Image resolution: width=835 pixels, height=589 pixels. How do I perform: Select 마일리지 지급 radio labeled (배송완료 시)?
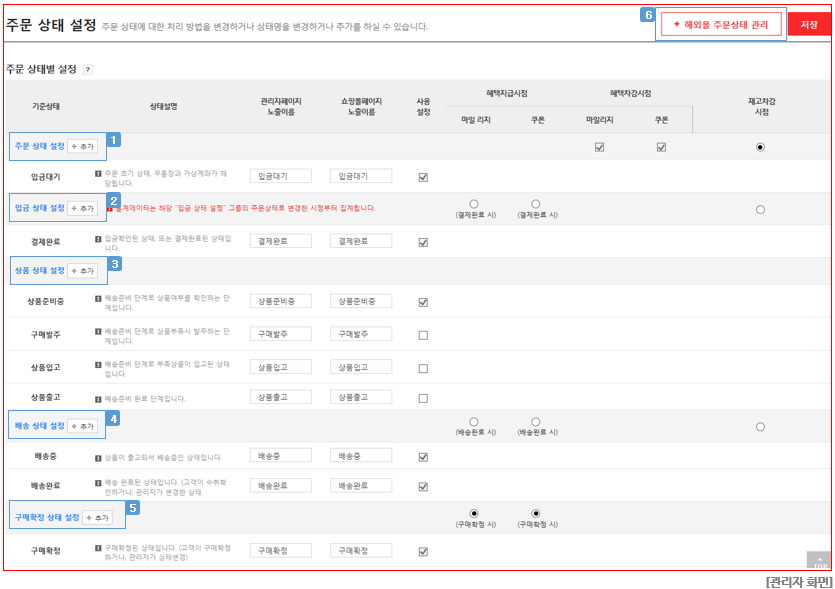(x=474, y=421)
